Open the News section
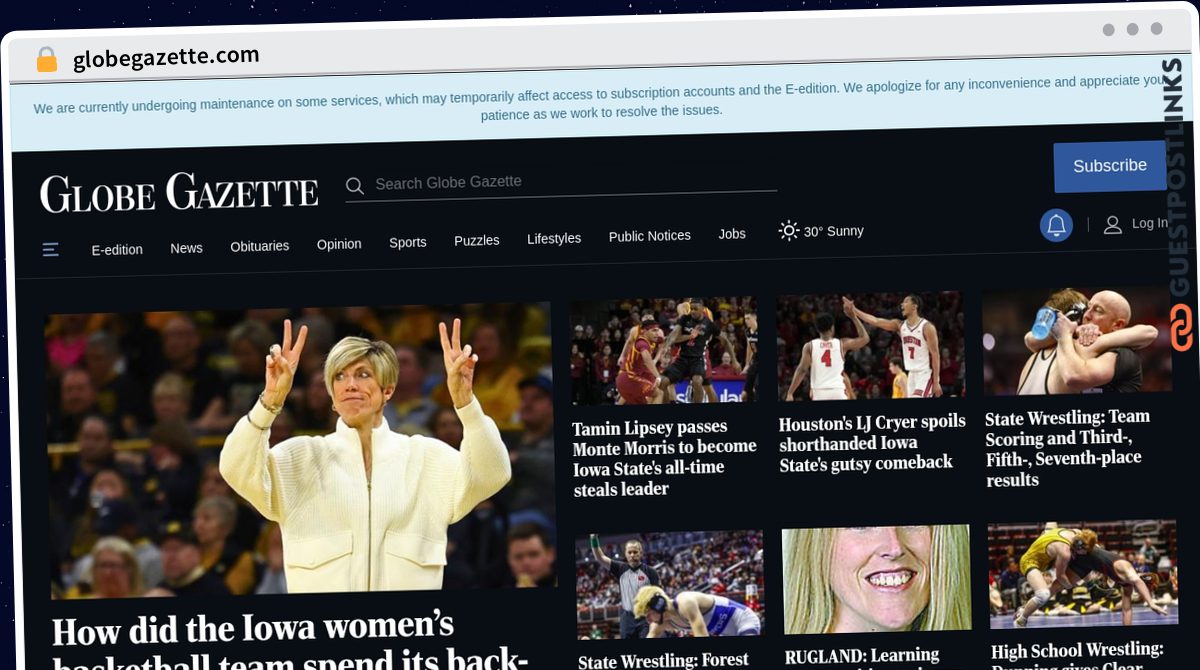This screenshot has width=1200, height=670. pos(186,248)
